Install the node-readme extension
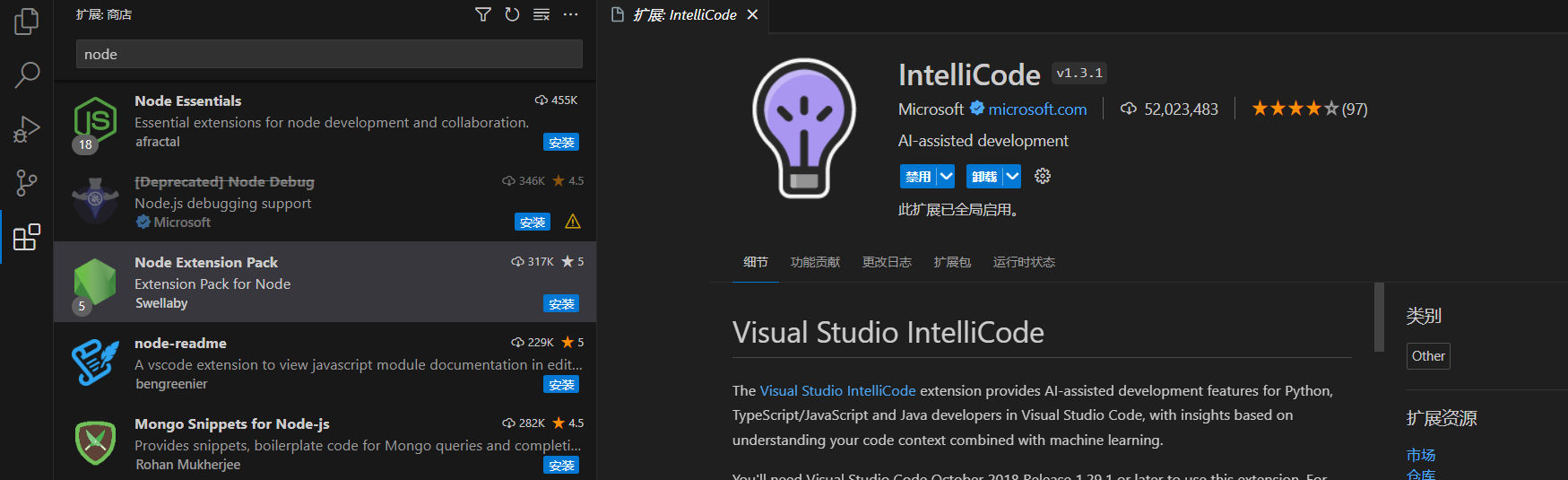 [561, 384]
